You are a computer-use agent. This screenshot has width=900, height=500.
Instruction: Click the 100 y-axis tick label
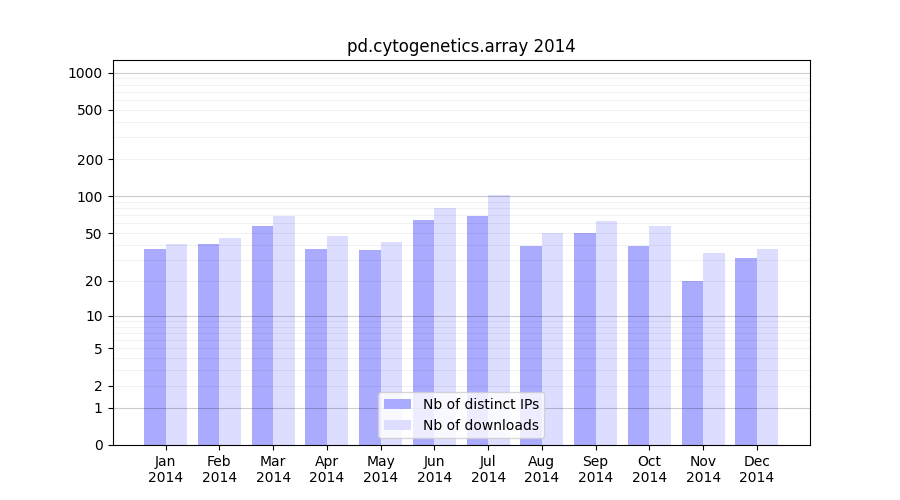(90, 197)
